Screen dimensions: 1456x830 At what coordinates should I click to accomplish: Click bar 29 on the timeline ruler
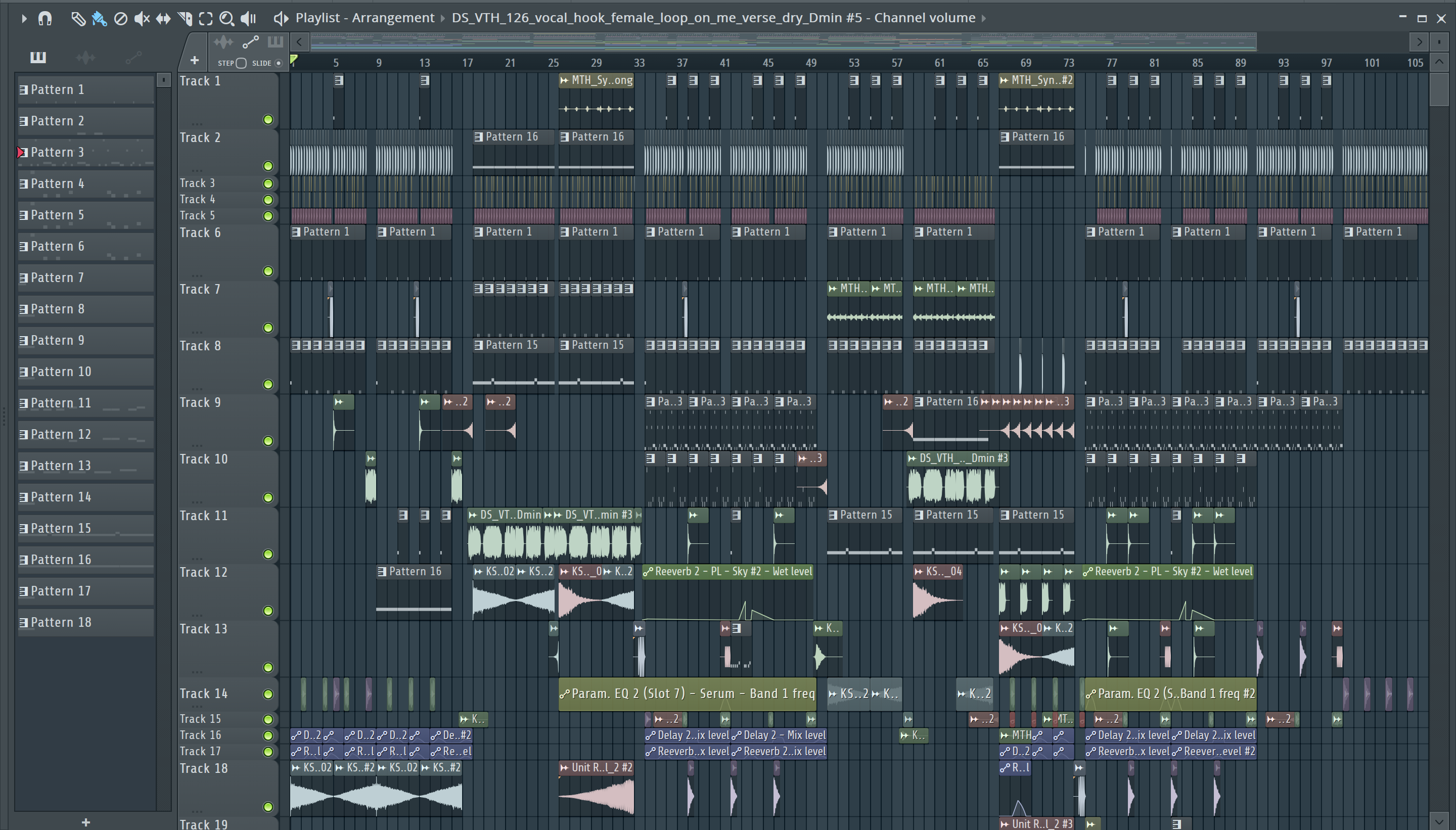click(x=597, y=63)
